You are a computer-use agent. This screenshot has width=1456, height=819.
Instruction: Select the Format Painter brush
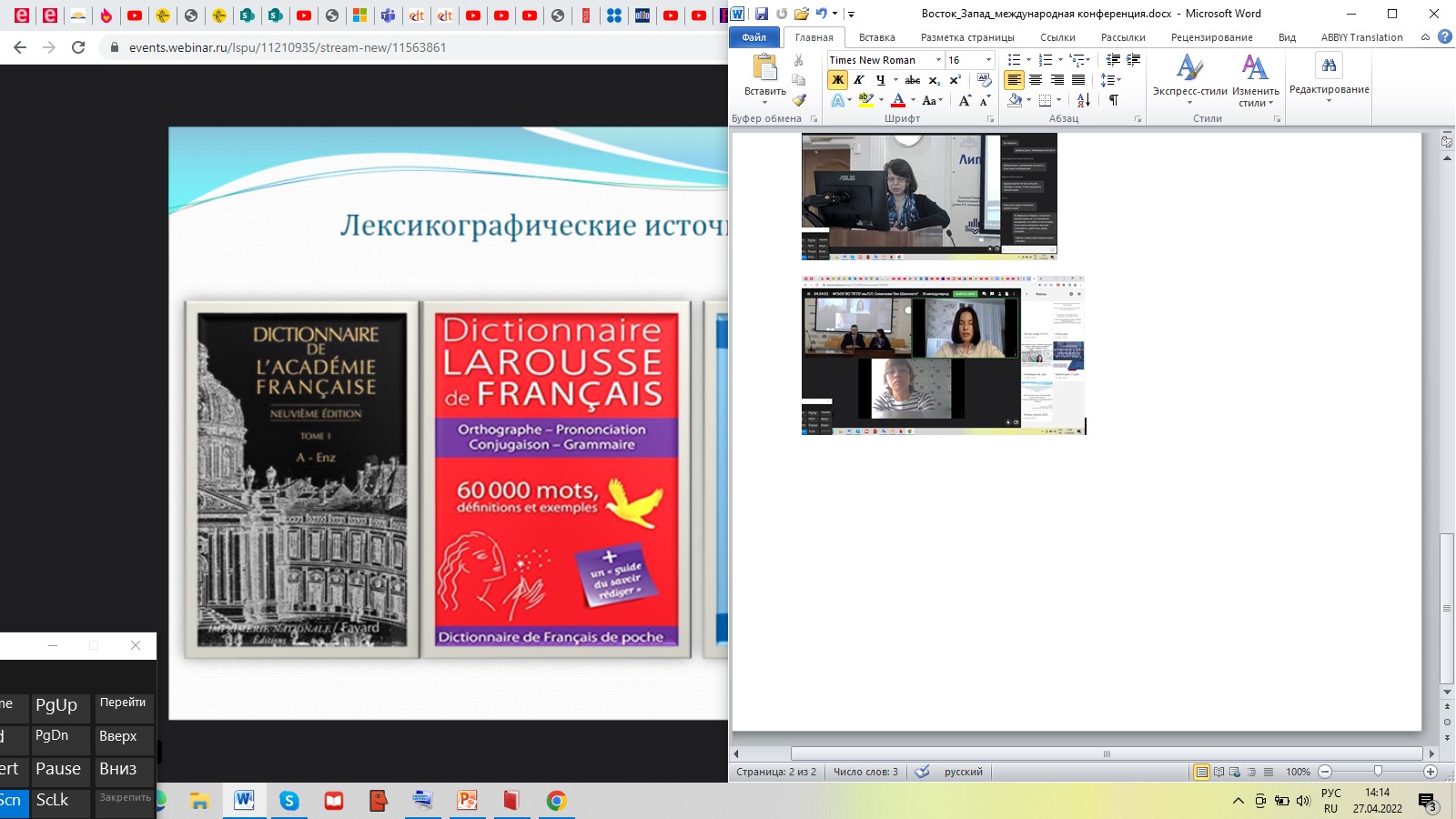(x=798, y=100)
